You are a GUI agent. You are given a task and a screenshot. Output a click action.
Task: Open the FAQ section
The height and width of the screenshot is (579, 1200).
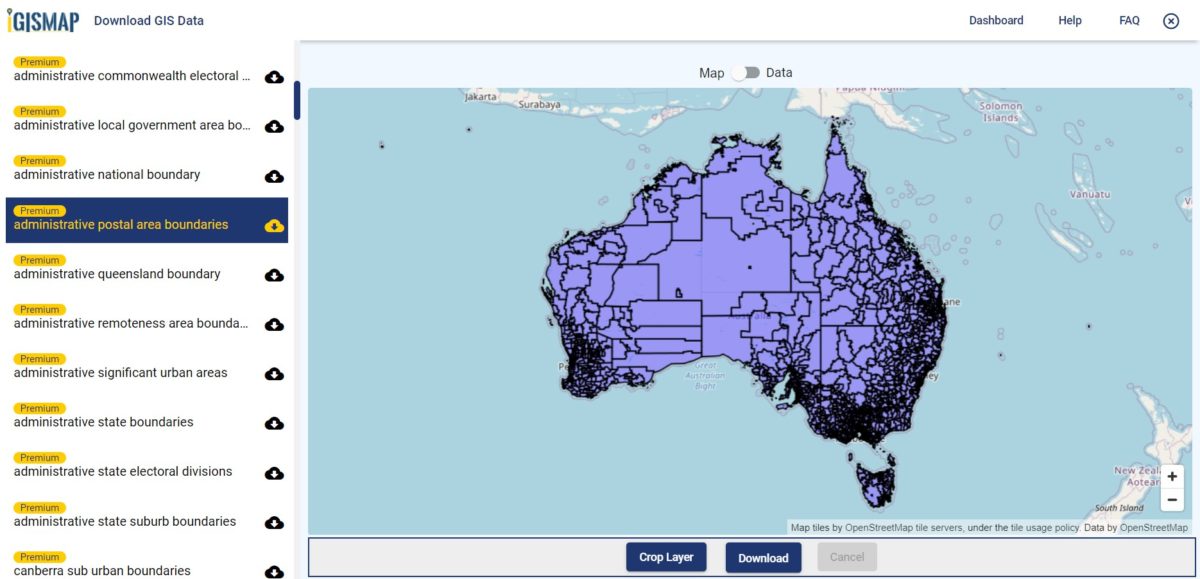(x=1129, y=20)
